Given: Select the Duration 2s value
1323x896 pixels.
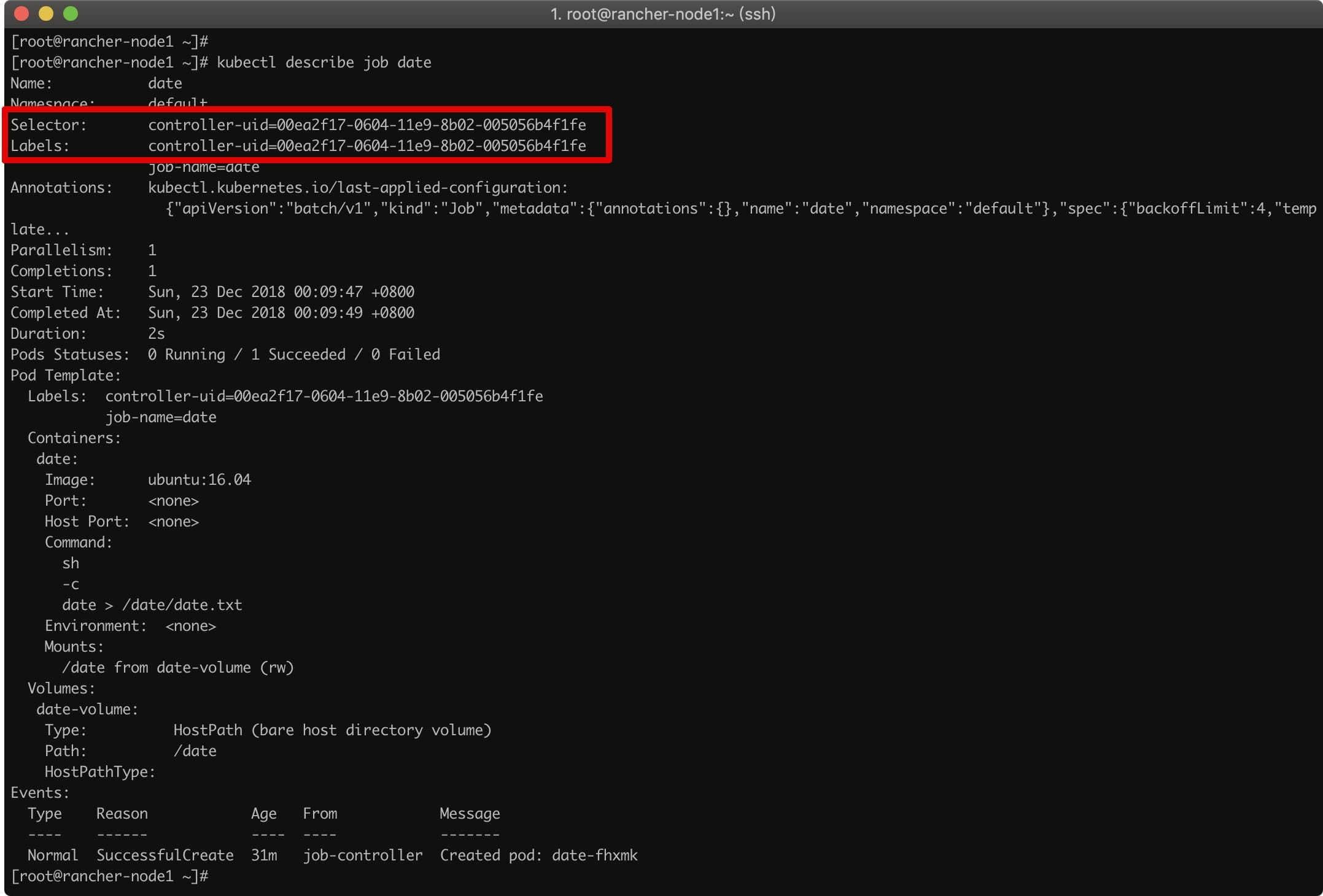Looking at the screenshot, I should [155, 333].
